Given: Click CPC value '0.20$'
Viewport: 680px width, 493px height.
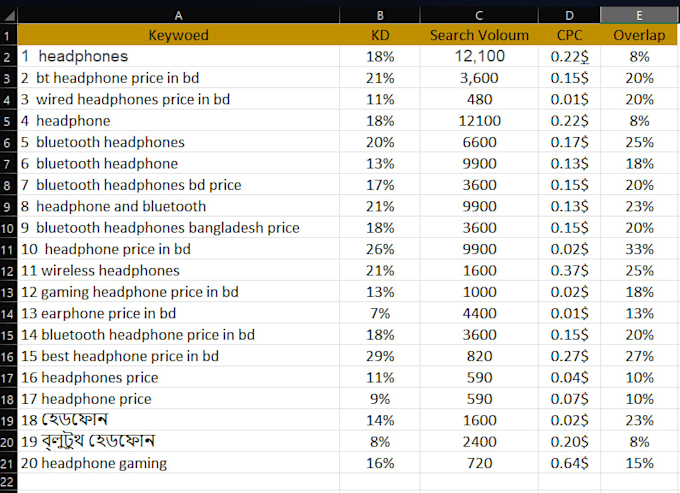Looking at the screenshot, I should click(x=569, y=441).
